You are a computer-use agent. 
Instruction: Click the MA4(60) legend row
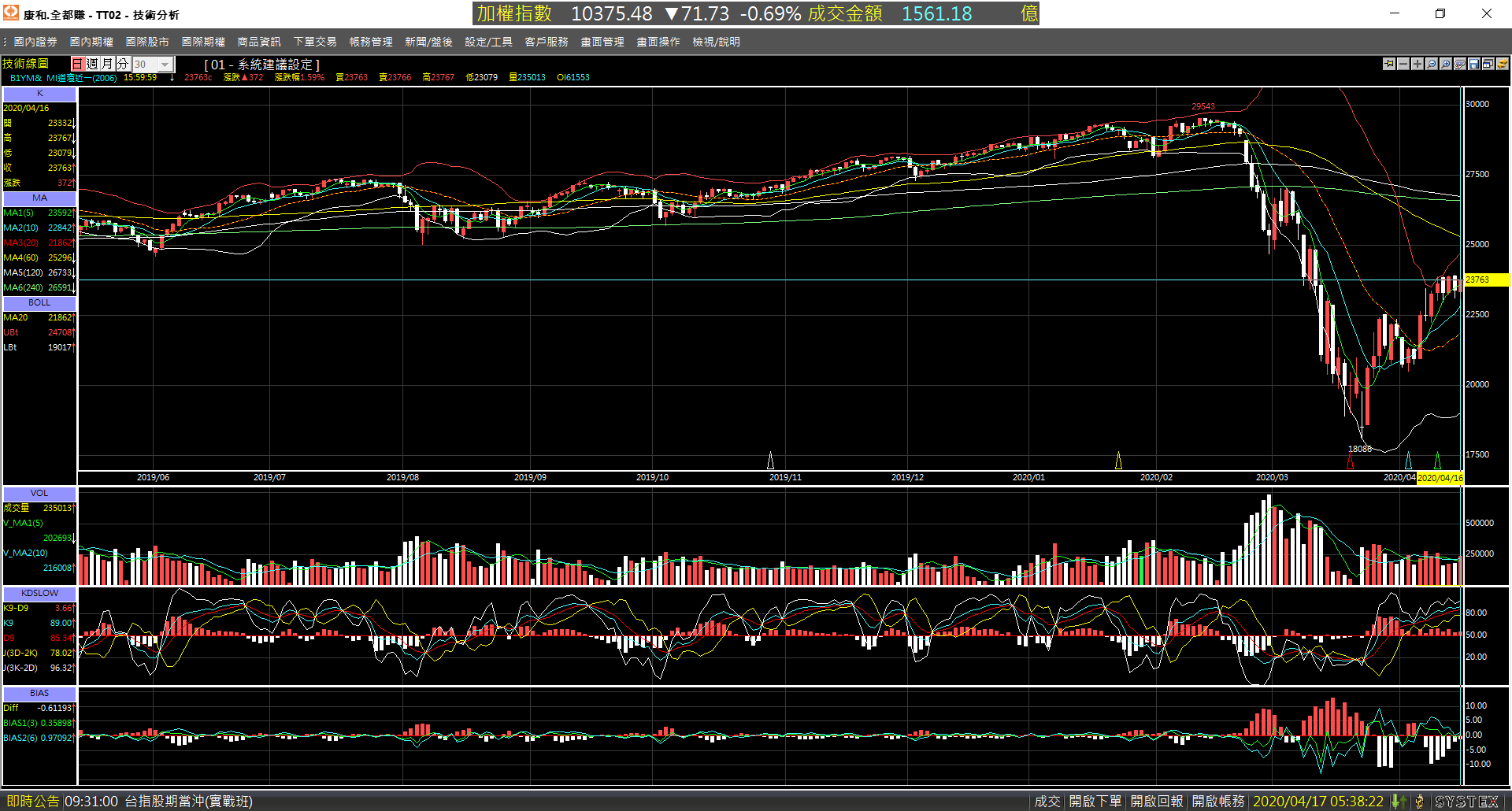point(39,258)
